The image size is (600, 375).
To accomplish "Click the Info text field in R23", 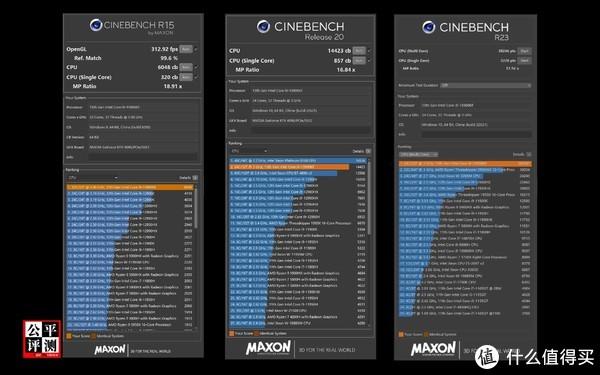I will 476,134.
